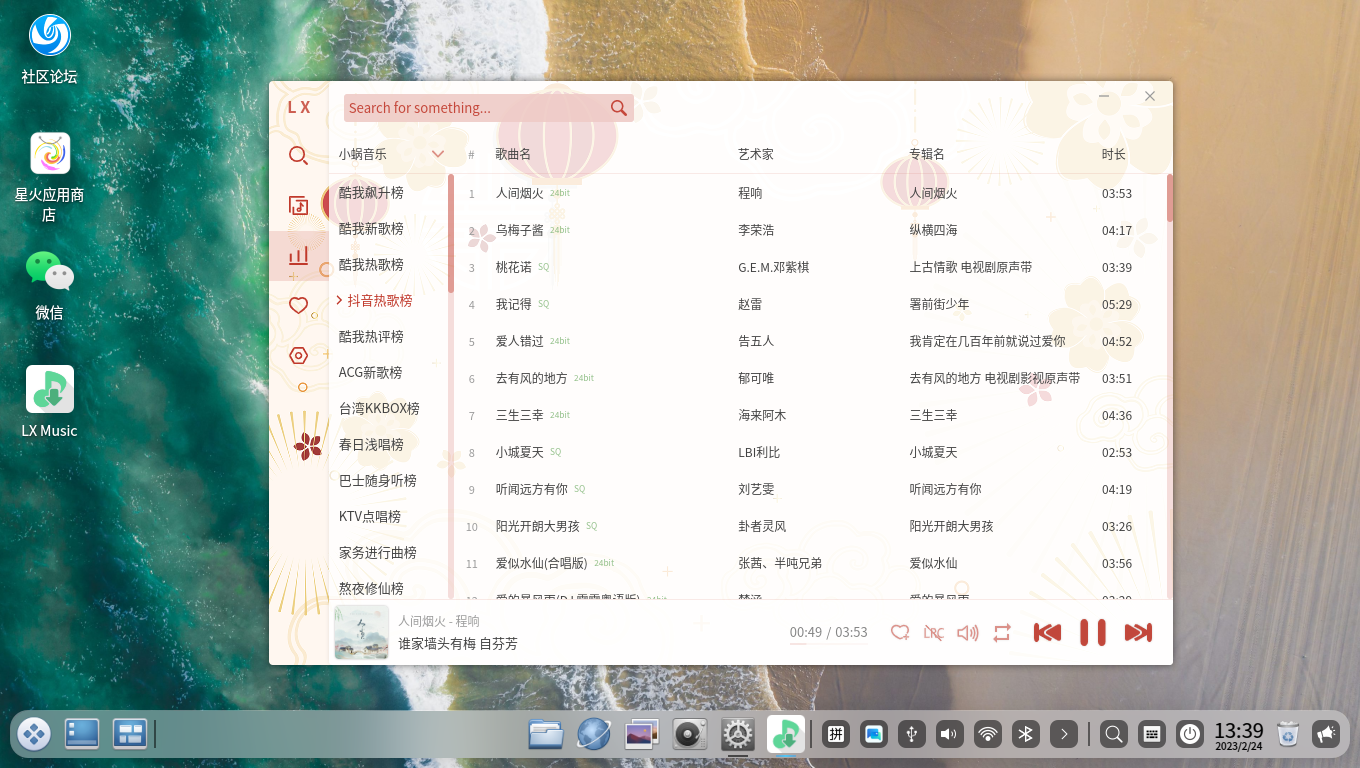Screen dimensions: 1360x768
Task: Open the ACG新歌榜 chart list
Action: 370,372
